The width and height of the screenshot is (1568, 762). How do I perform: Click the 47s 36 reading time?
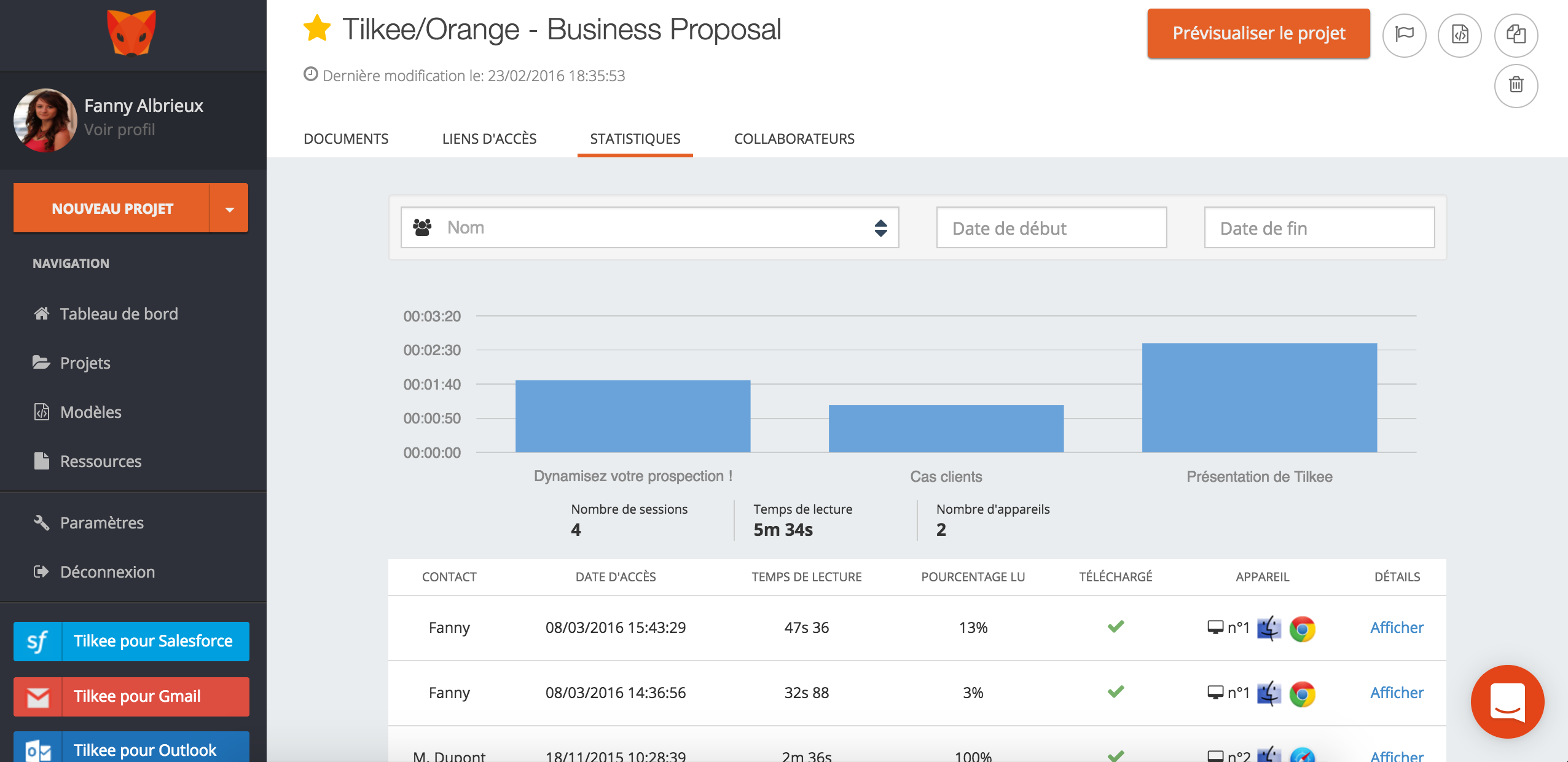point(807,627)
